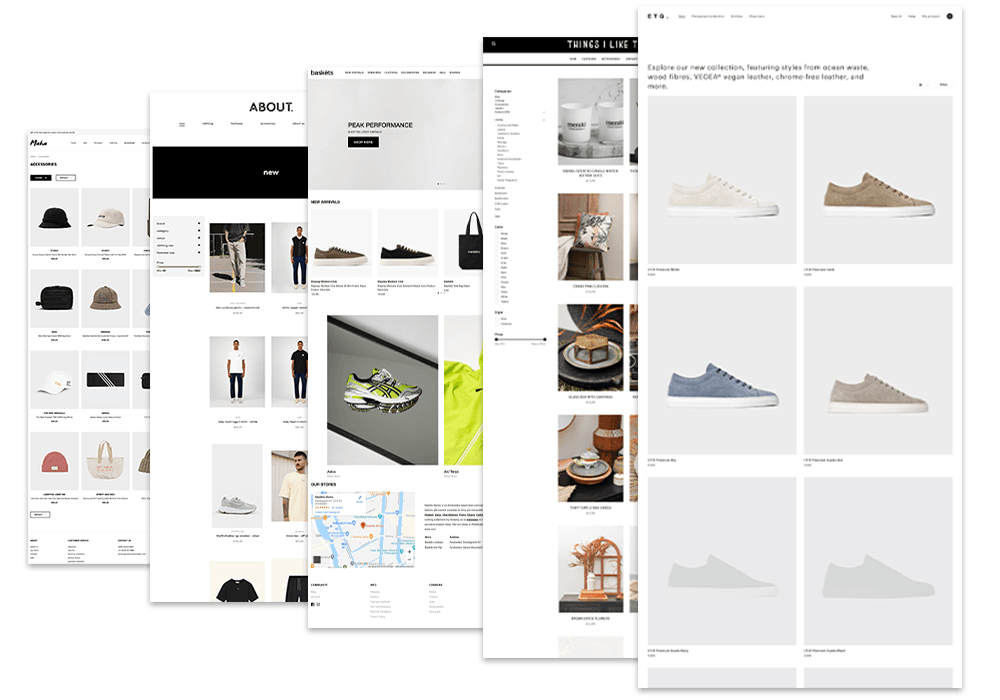Click the left handle of Things I Like price slider

point(496,340)
